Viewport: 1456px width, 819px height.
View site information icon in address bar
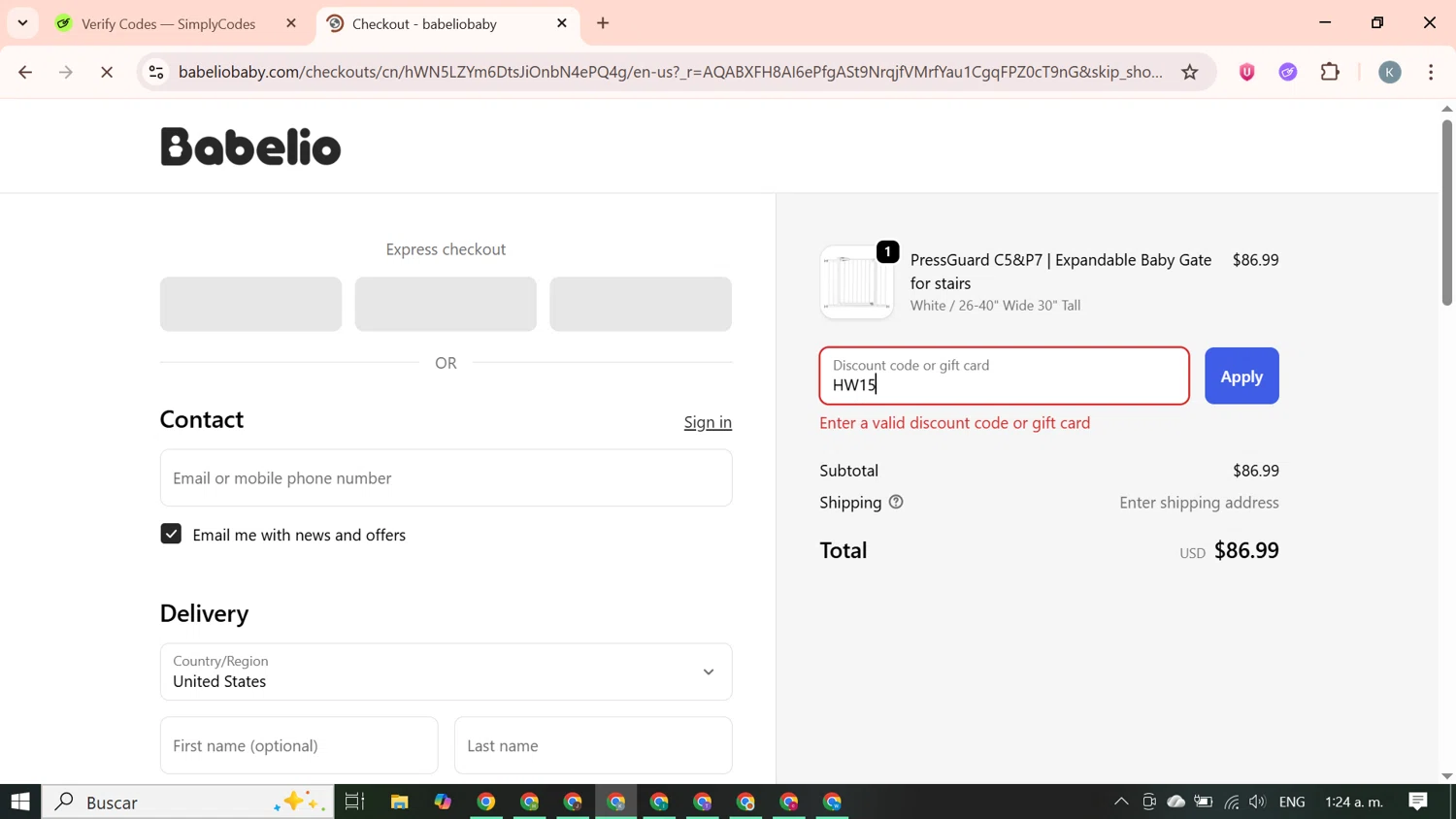click(156, 72)
